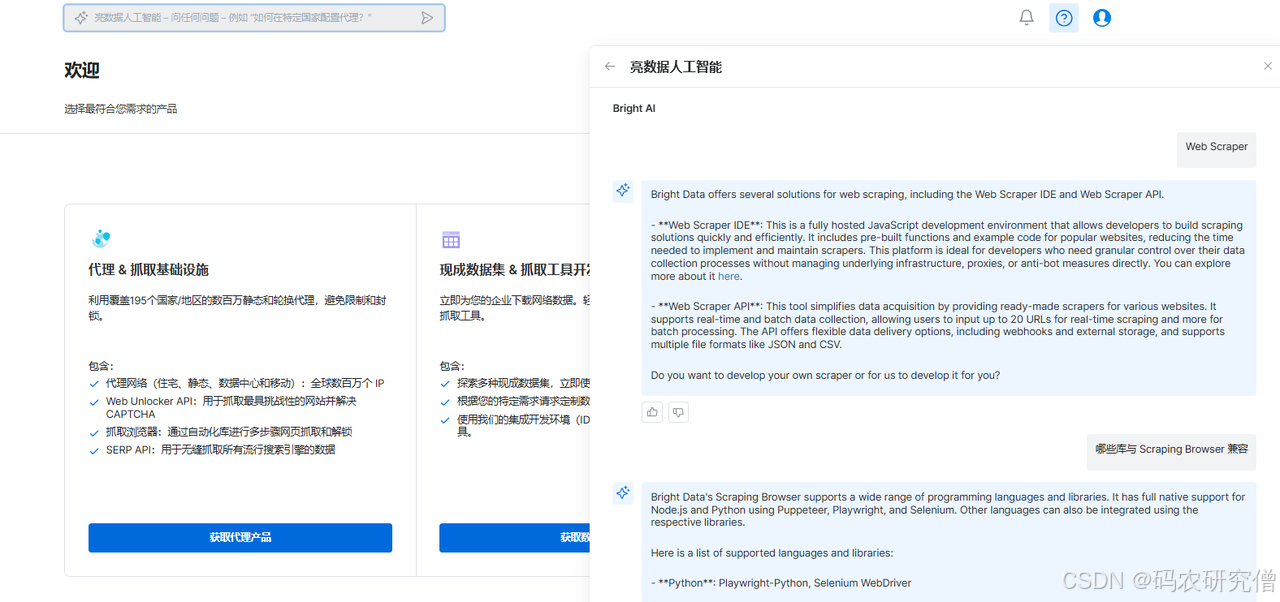This screenshot has width=1280, height=602.
Task: Click the checkmark beside 代理网络
Action: coord(95,384)
